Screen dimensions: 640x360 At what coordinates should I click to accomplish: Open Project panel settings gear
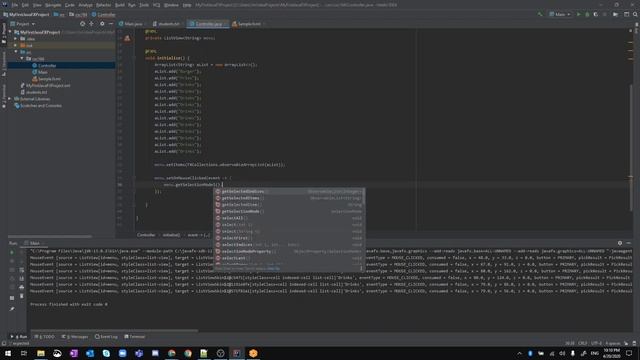pos(102,24)
